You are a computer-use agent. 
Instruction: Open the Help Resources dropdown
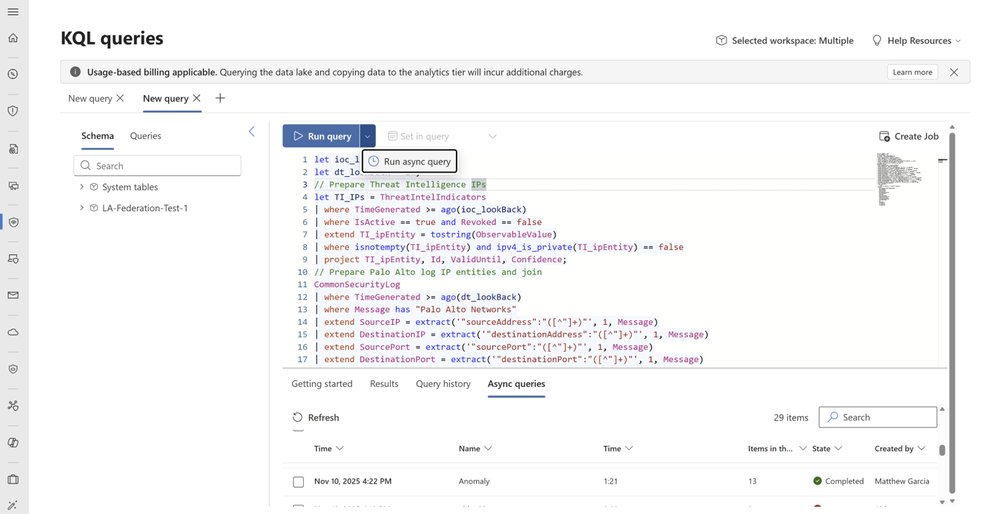click(x=916, y=41)
